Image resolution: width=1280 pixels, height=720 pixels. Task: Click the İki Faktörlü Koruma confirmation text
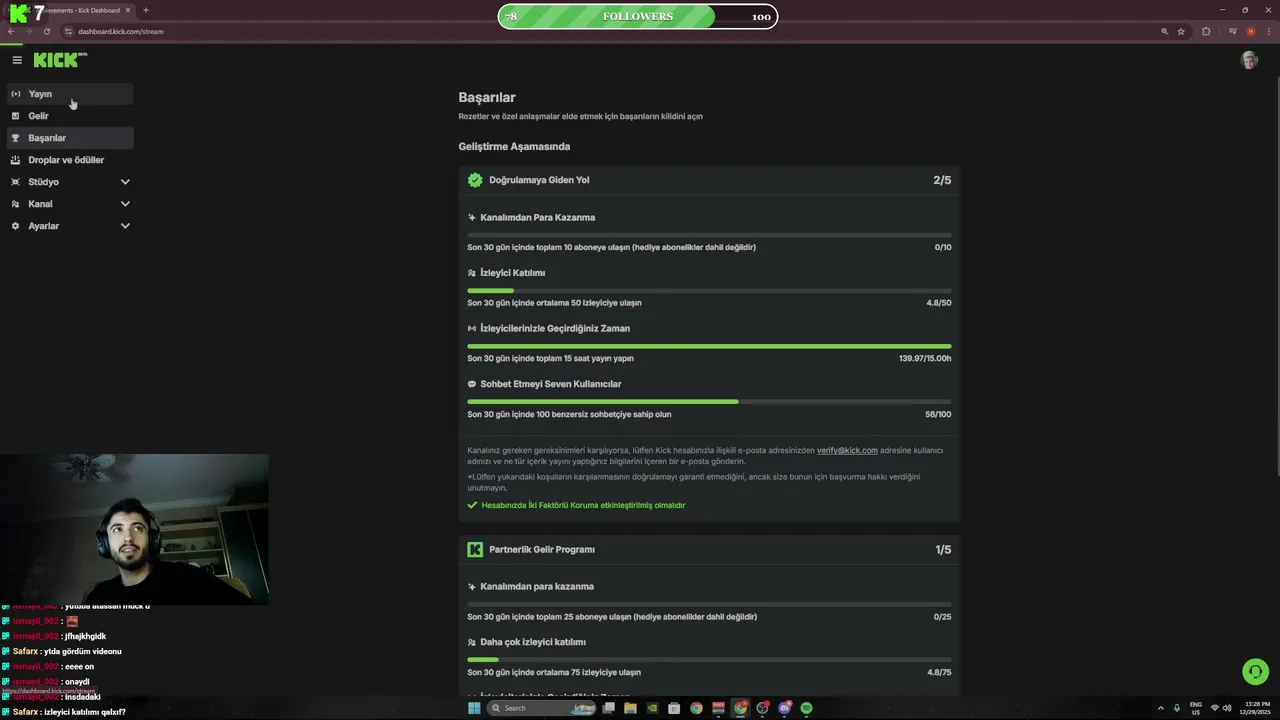(583, 505)
